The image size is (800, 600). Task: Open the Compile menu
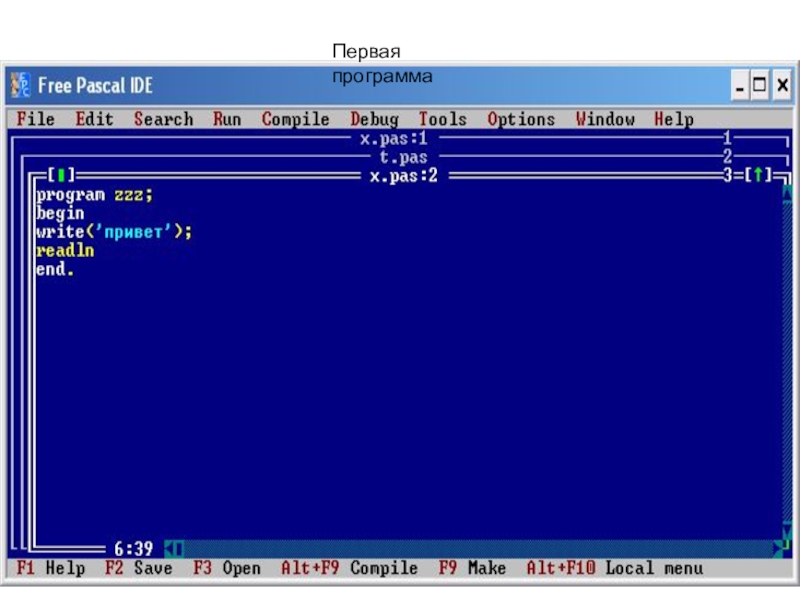[x=295, y=119]
